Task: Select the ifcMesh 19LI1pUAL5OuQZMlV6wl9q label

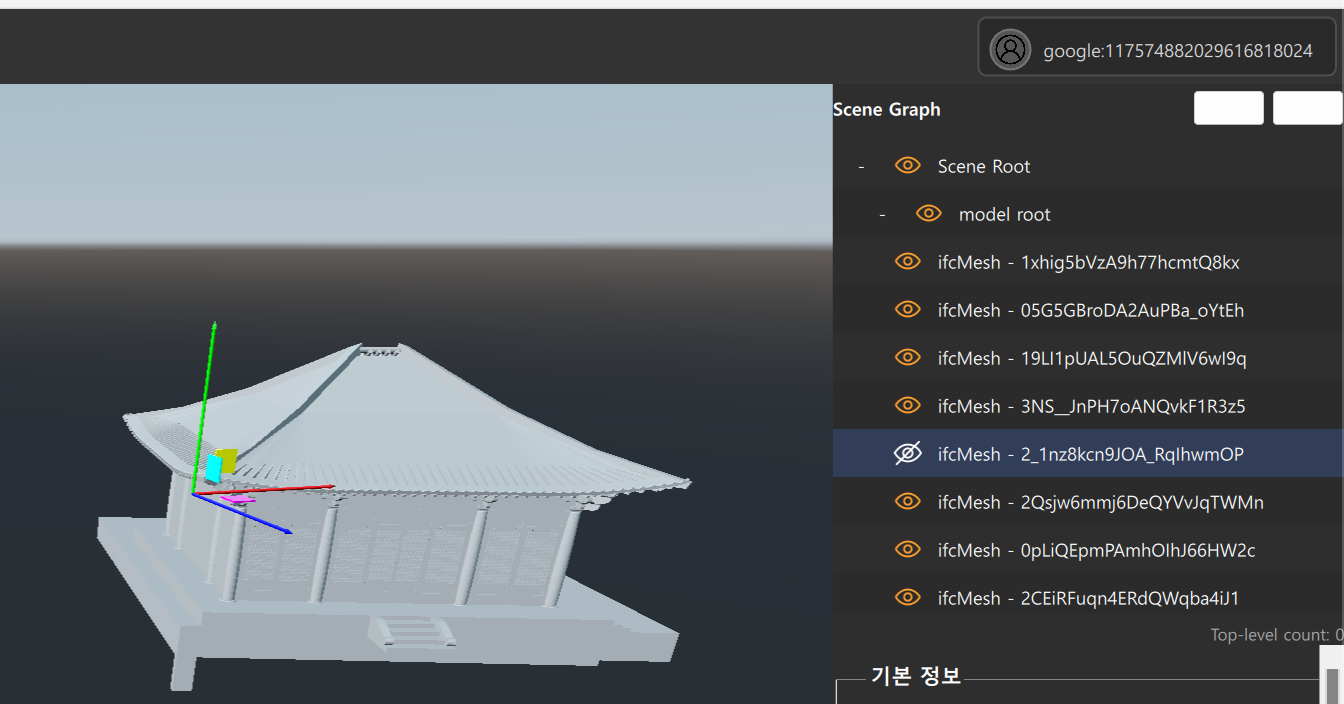Action: 1092,358
